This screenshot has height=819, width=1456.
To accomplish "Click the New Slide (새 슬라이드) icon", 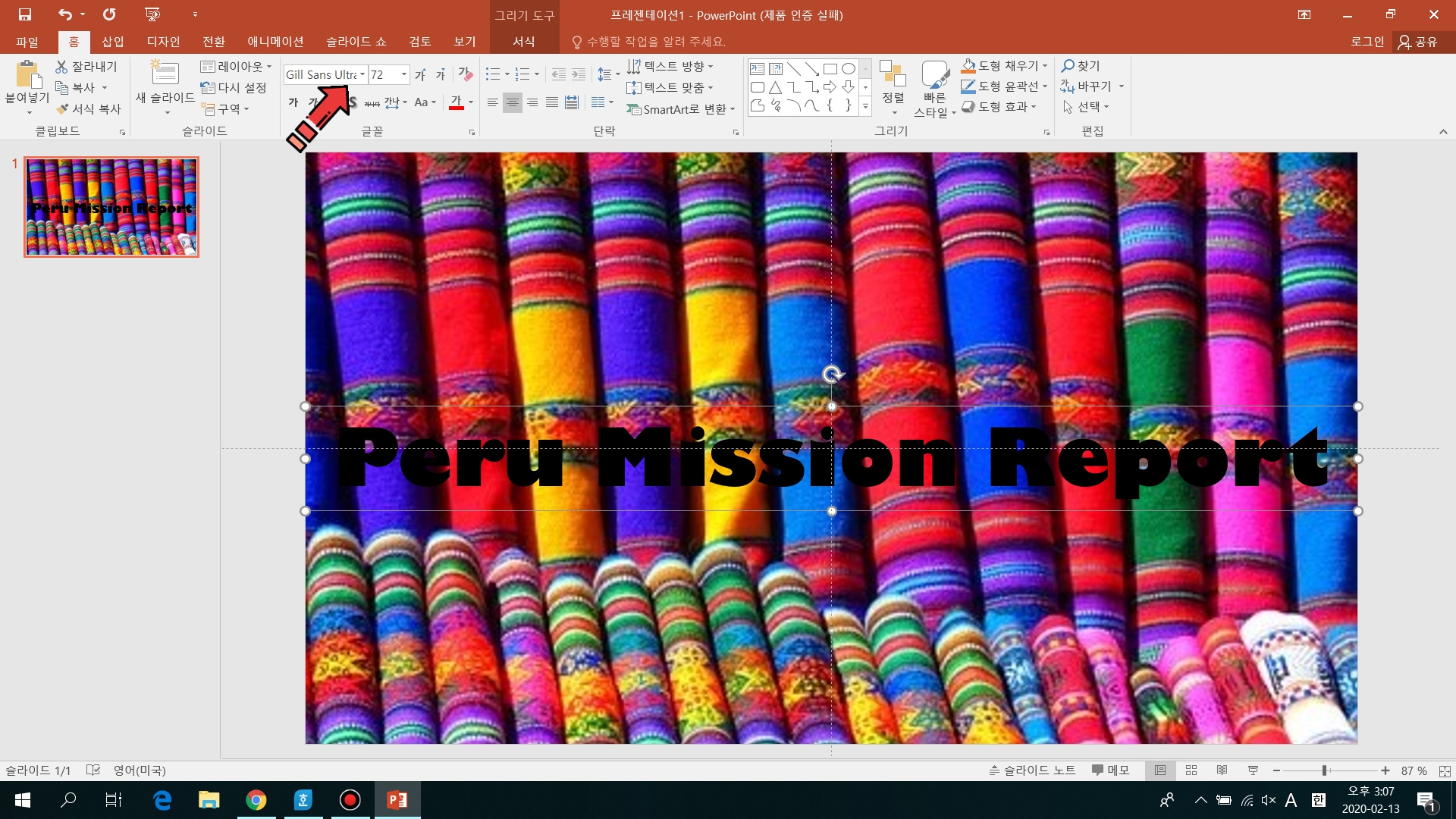I will click(x=165, y=74).
